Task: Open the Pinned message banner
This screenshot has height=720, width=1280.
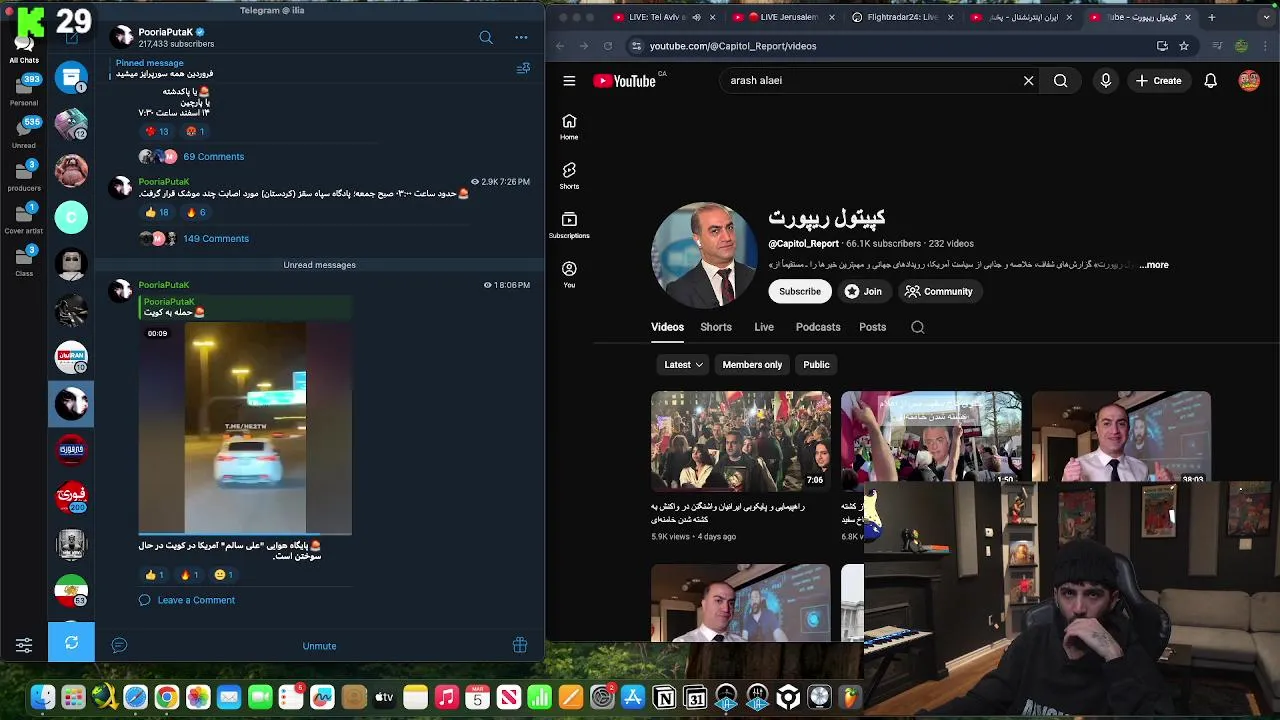Action: [310, 68]
